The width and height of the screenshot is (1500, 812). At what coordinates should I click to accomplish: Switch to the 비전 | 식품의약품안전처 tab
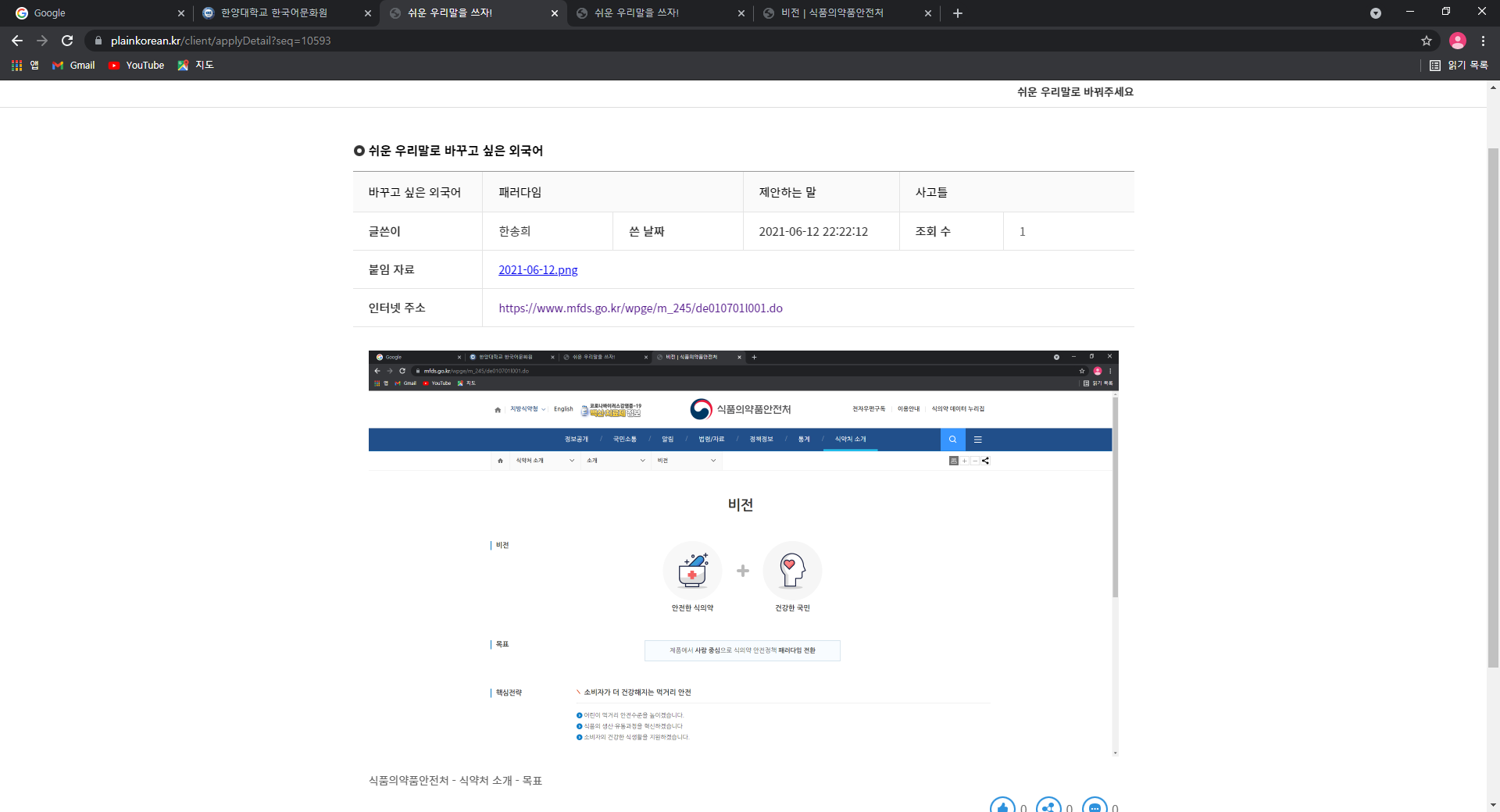click(x=847, y=13)
